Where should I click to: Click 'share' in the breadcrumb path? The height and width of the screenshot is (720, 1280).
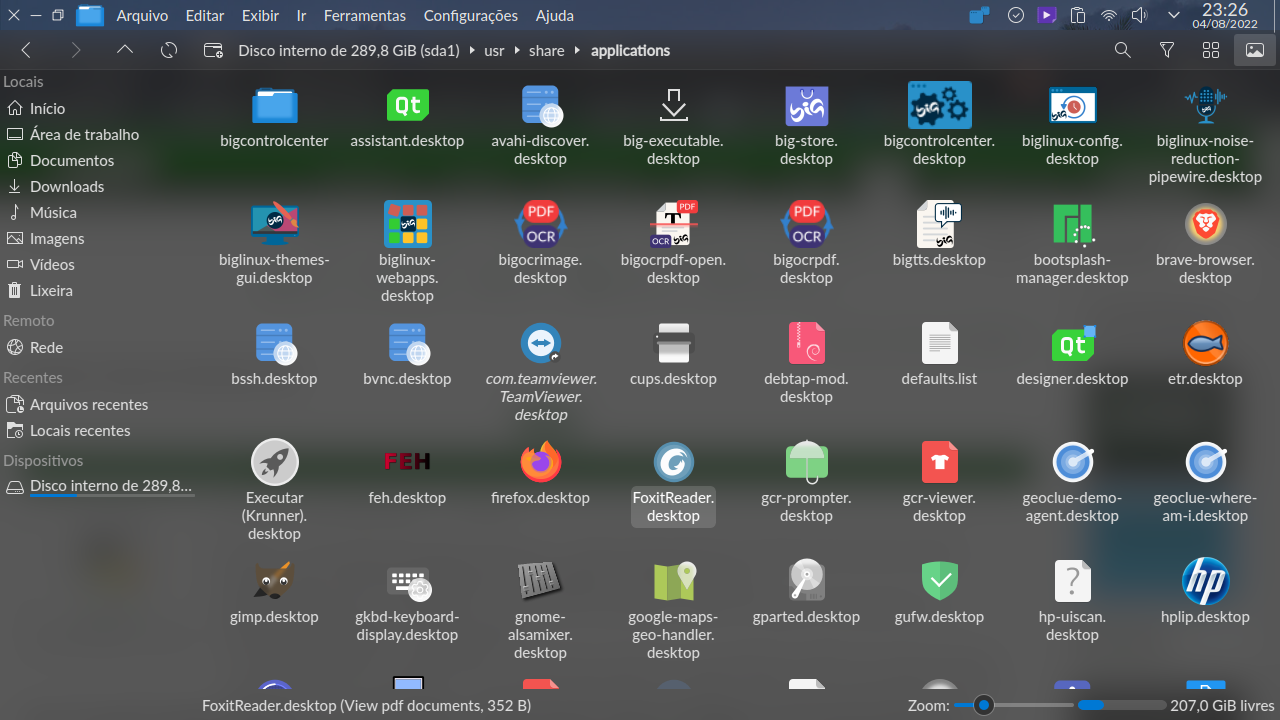pos(547,50)
